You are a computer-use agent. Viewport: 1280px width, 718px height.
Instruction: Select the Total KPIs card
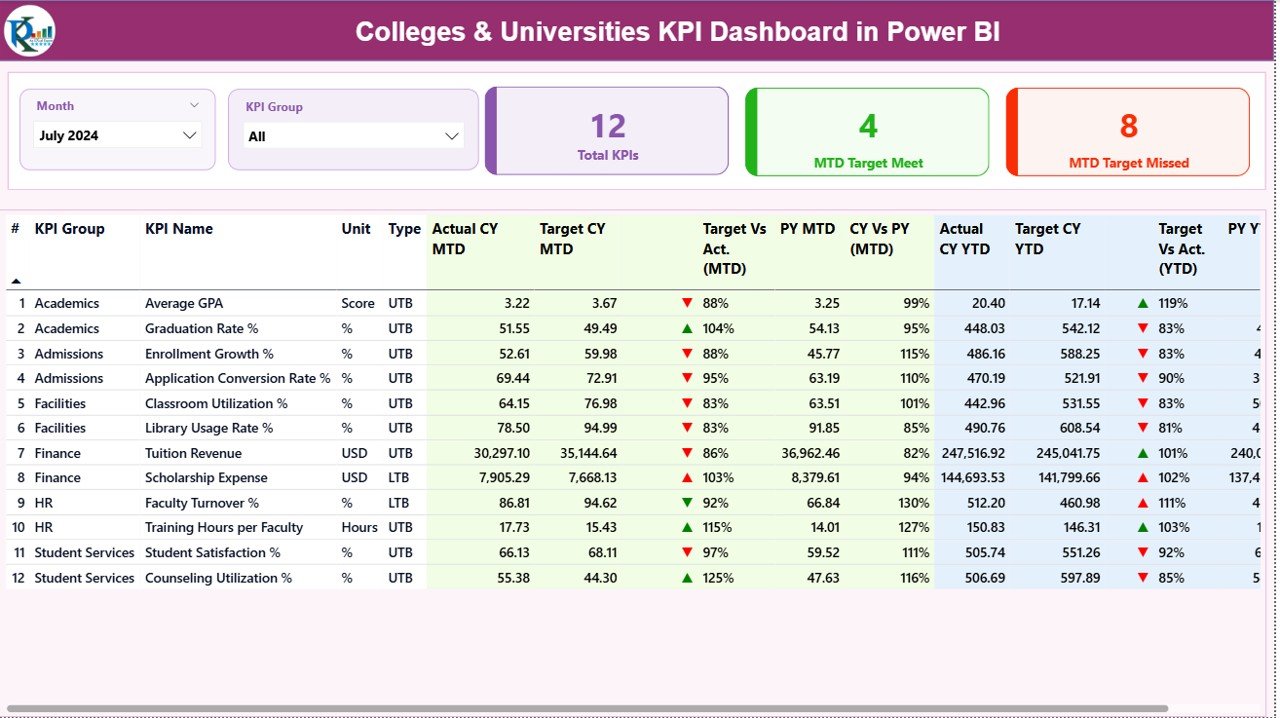point(605,131)
